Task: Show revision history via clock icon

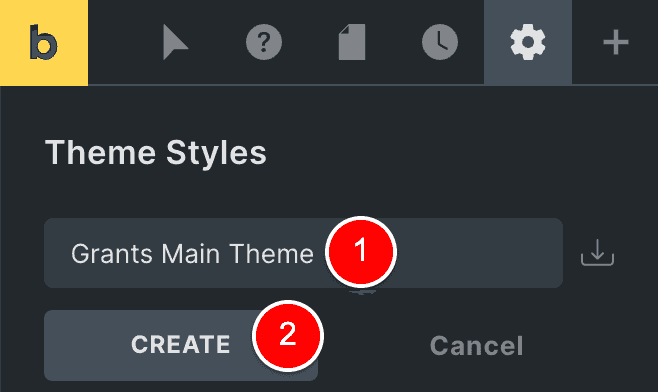Action: tap(440, 42)
